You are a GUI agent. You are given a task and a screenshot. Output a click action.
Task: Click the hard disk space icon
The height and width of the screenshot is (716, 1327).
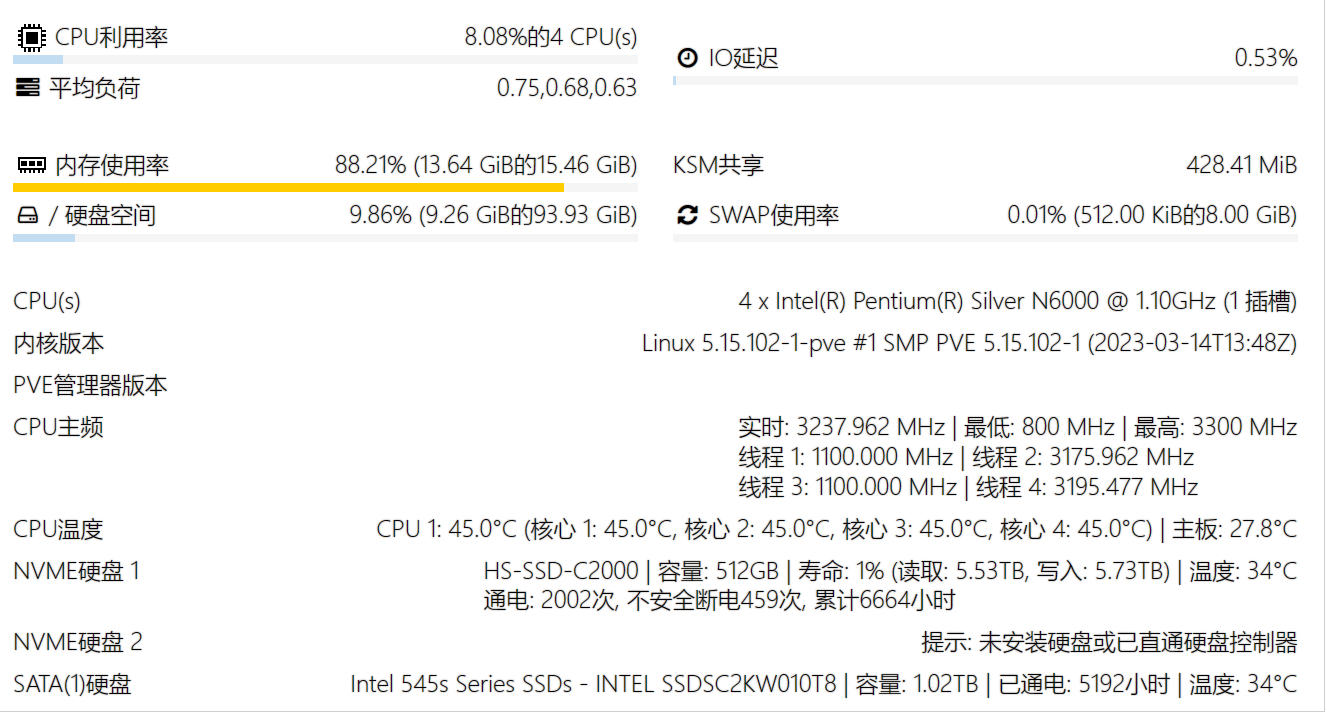pyautogui.click(x=27, y=215)
